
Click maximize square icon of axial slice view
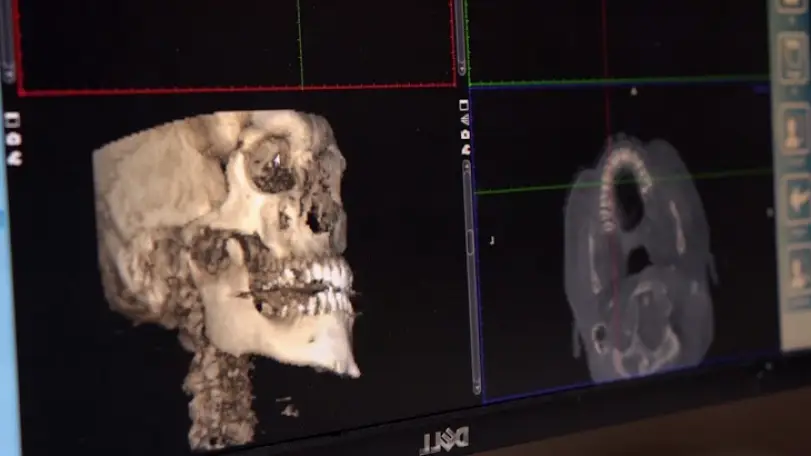coord(464,105)
